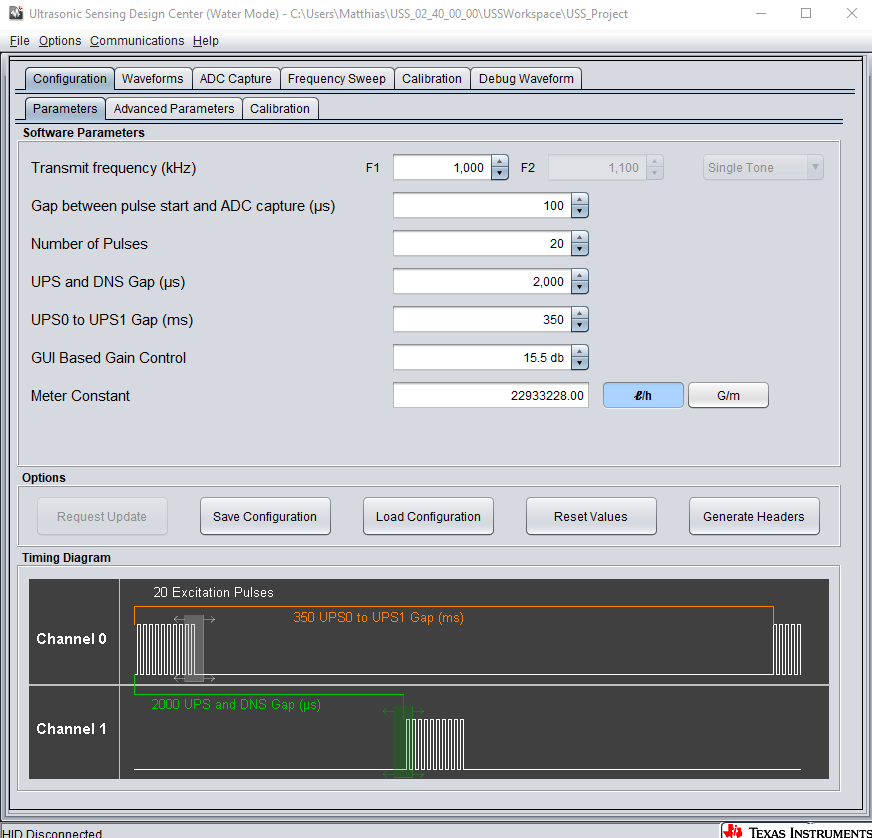This screenshot has height=838, width=872.
Task: Decrease Number of Pulses
Action: (579, 249)
